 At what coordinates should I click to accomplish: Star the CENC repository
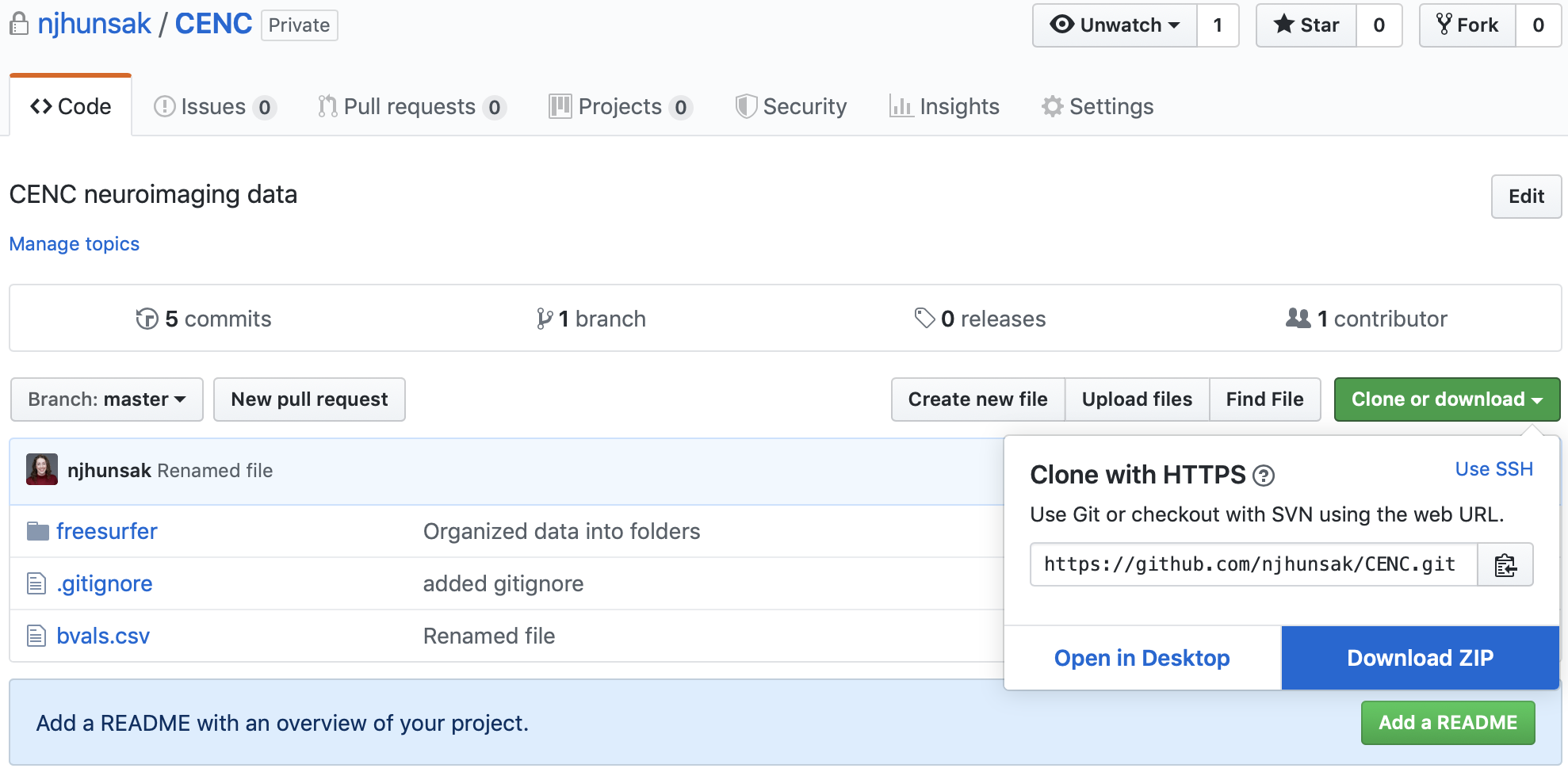tap(1306, 25)
